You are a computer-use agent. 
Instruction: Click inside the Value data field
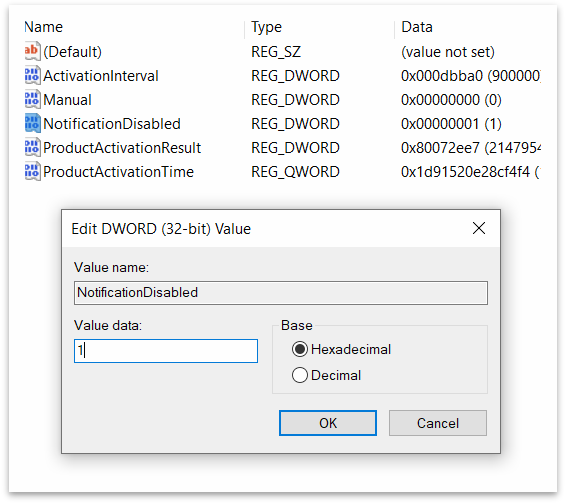coord(166,351)
